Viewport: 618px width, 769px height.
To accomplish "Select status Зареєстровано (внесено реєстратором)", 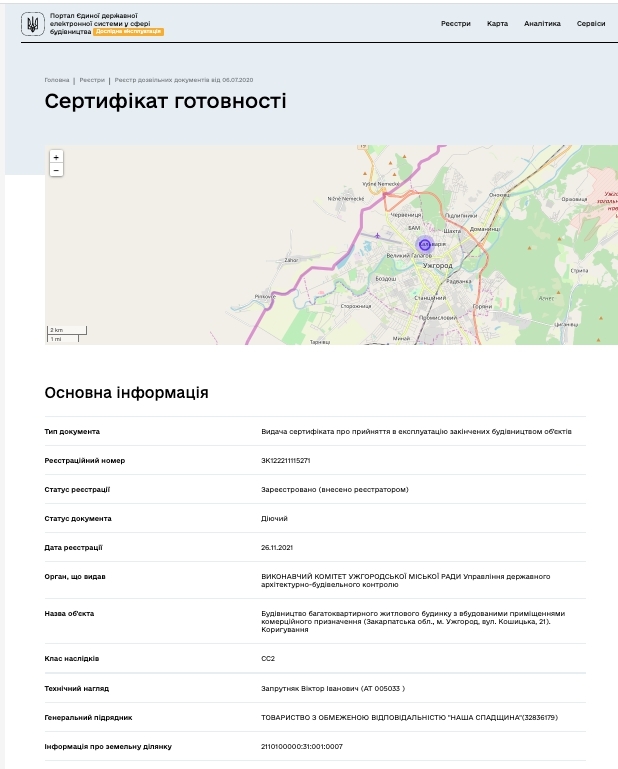I will pyautogui.click(x=335, y=489).
